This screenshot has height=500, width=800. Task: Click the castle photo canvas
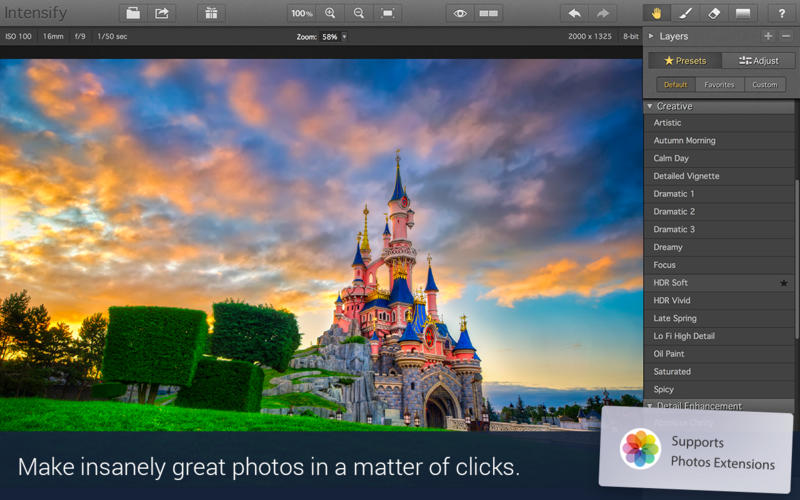tap(321, 245)
